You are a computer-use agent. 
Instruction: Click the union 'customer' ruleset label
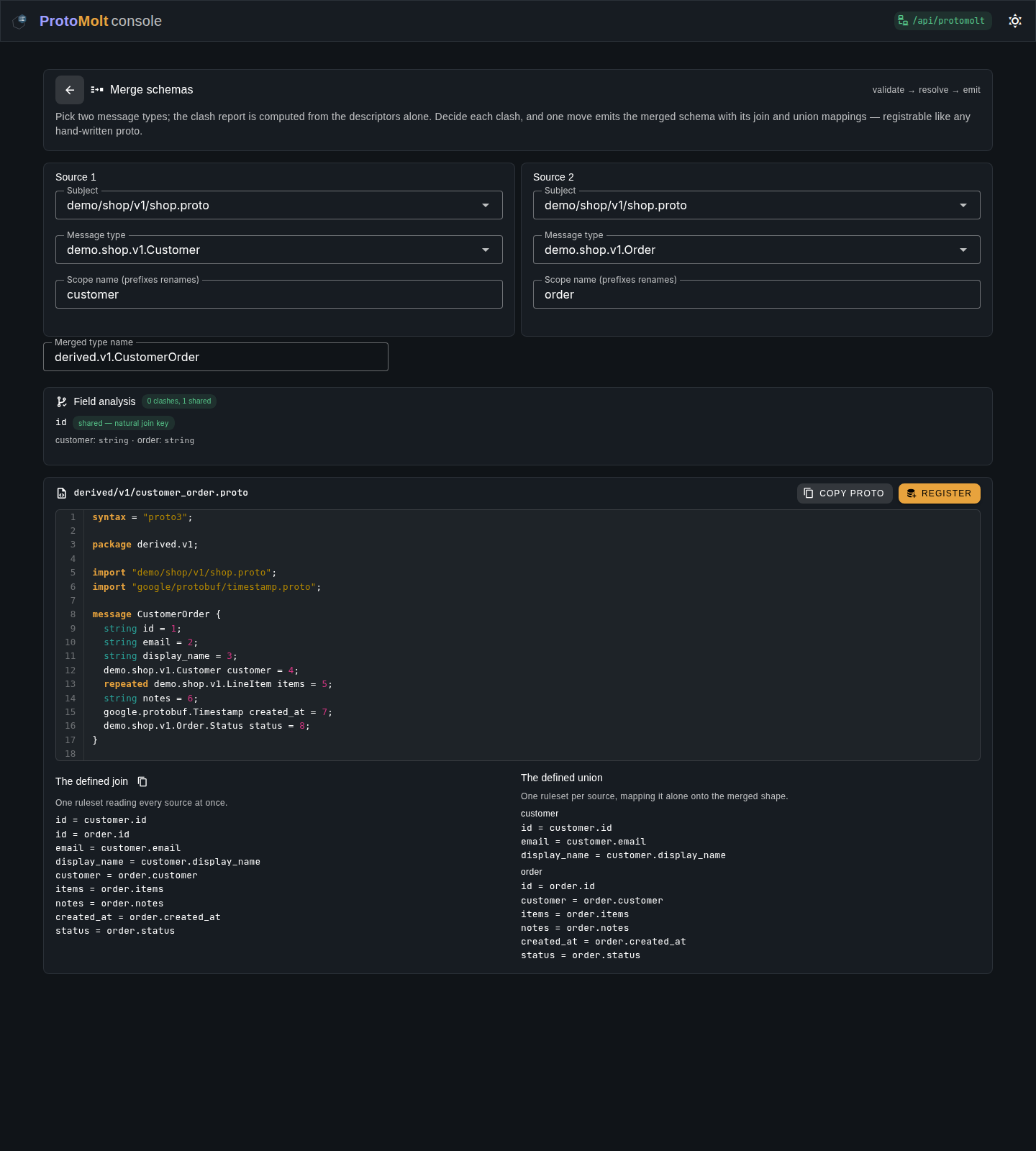540,814
